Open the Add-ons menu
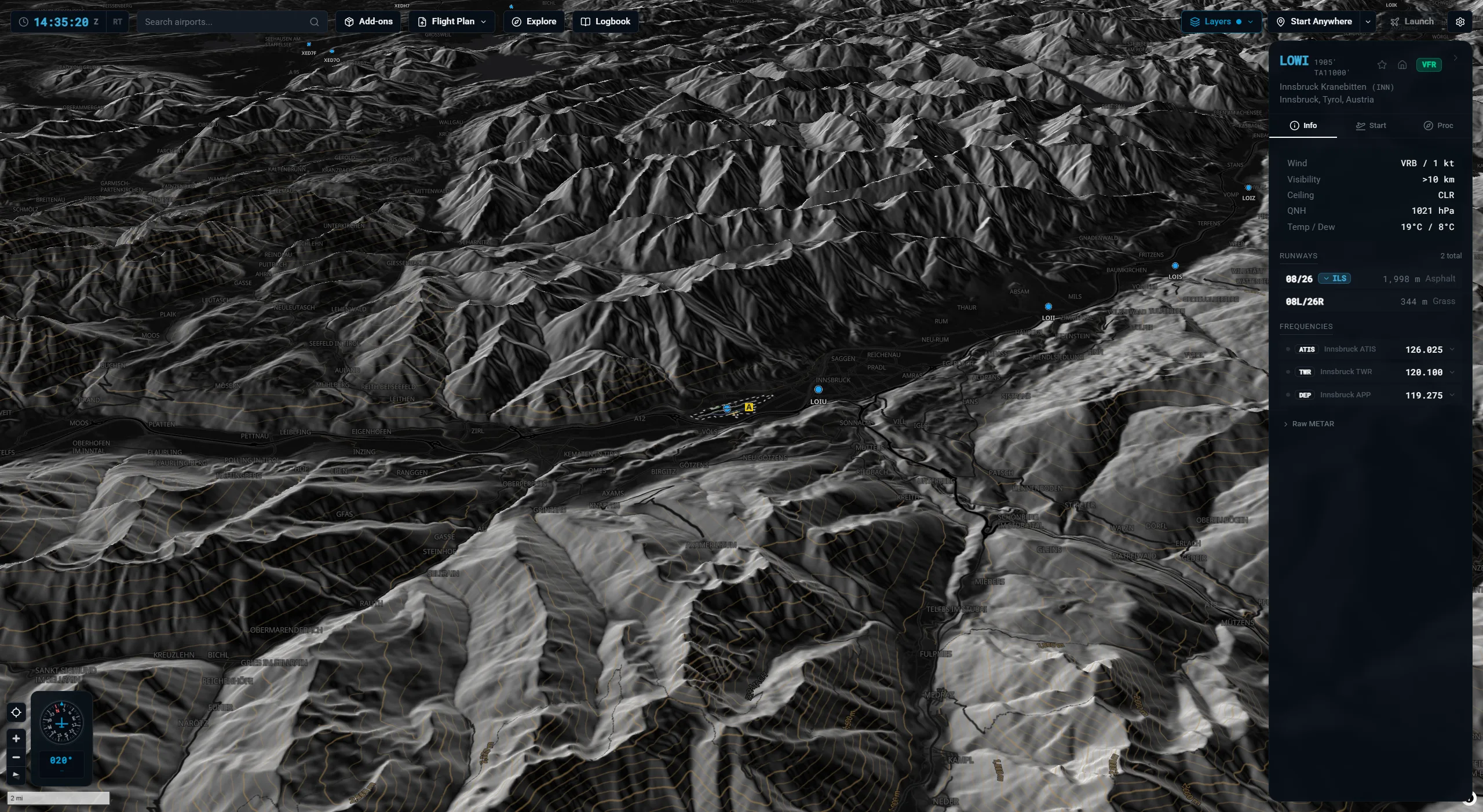The image size is (1483, 812). (x=368, y=22)
